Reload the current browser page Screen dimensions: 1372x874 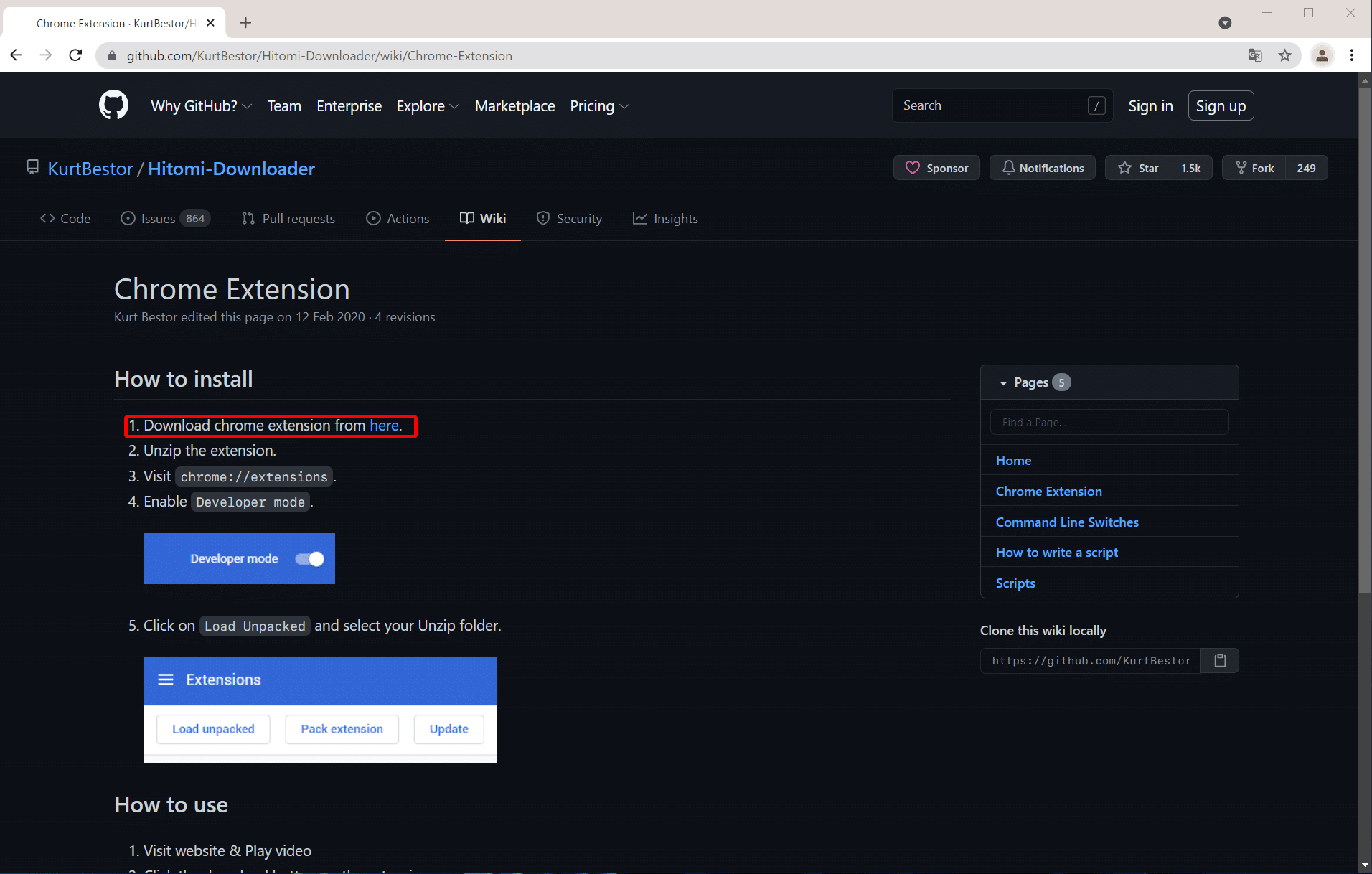(75, 55)
